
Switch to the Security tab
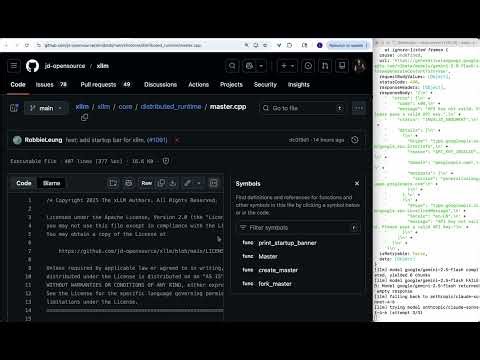[265, 85]
